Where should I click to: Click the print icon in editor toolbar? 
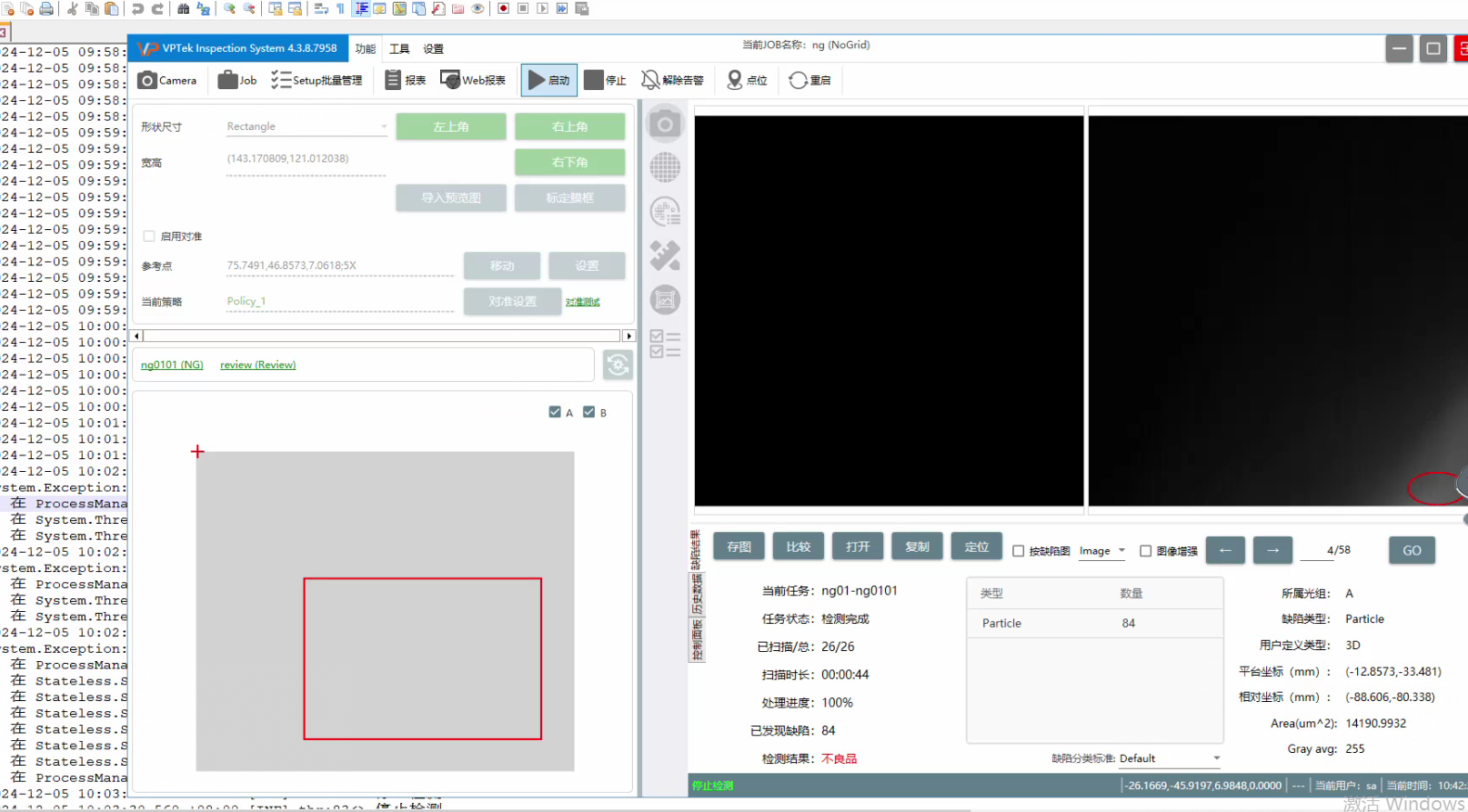(46, 8)
